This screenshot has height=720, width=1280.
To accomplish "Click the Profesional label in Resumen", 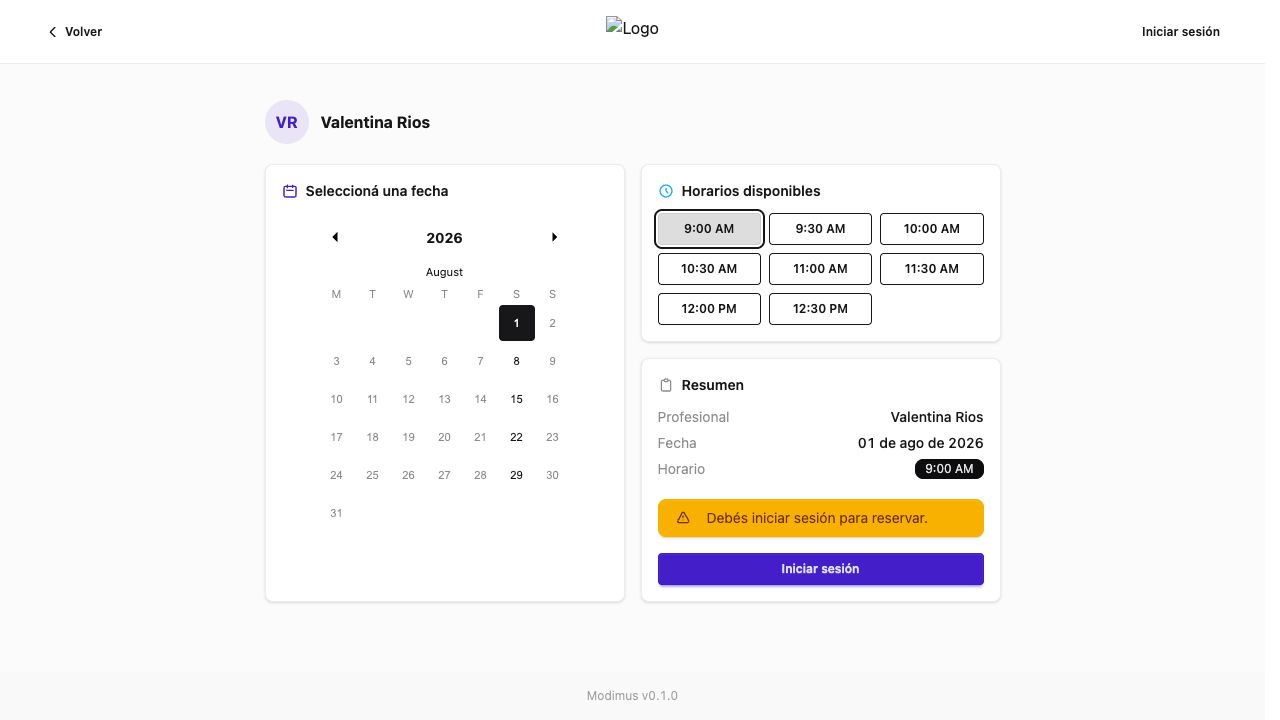I will 694,417.
